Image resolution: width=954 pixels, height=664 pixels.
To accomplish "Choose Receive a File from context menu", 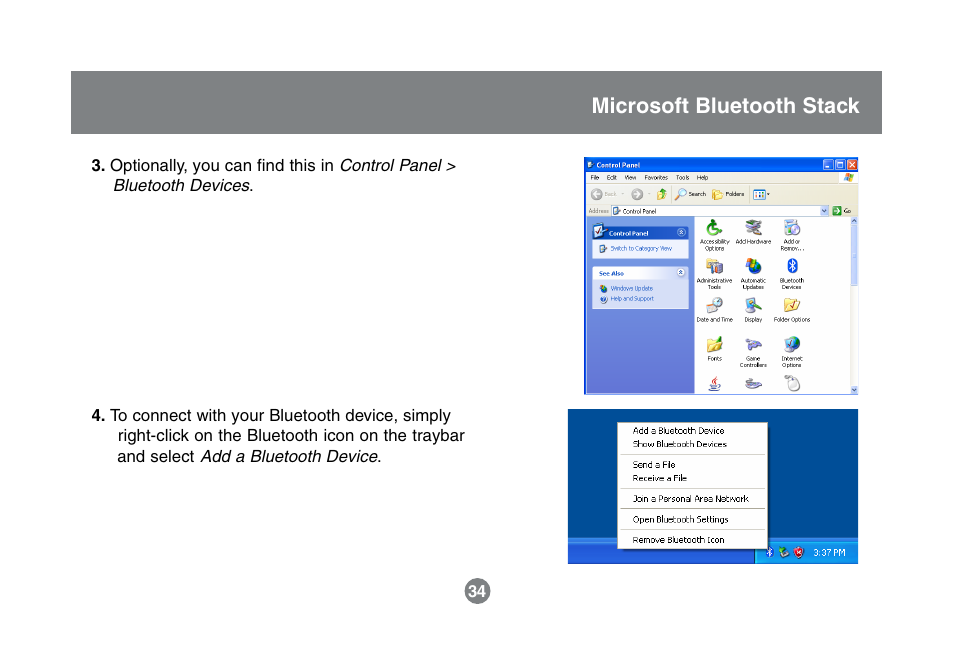I will [x=660, y=478].
